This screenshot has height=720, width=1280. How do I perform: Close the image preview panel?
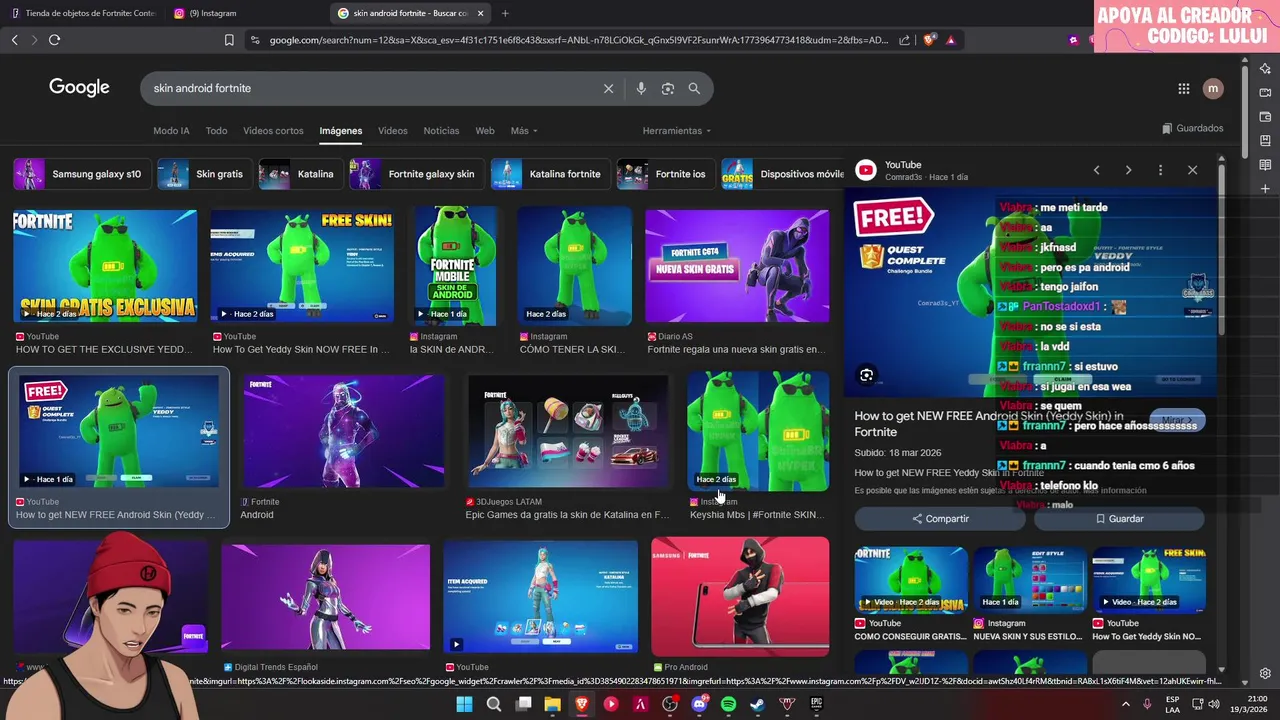[x=1192, y=170]
